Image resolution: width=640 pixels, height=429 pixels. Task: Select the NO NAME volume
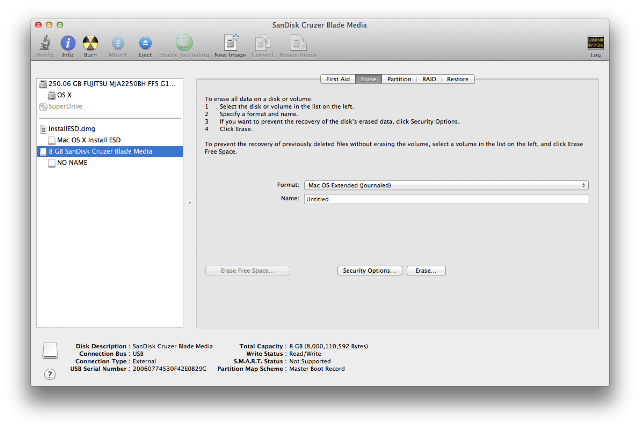click(110, 163)
